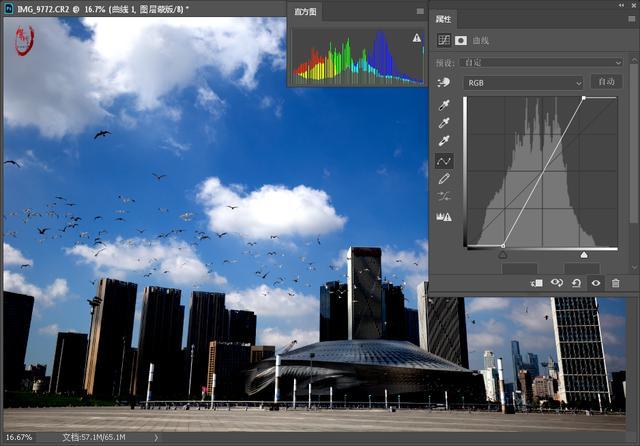640x446 pixels.
Task: Select the on-image targeted adjustment hand tool
Action: coord(444,82)
